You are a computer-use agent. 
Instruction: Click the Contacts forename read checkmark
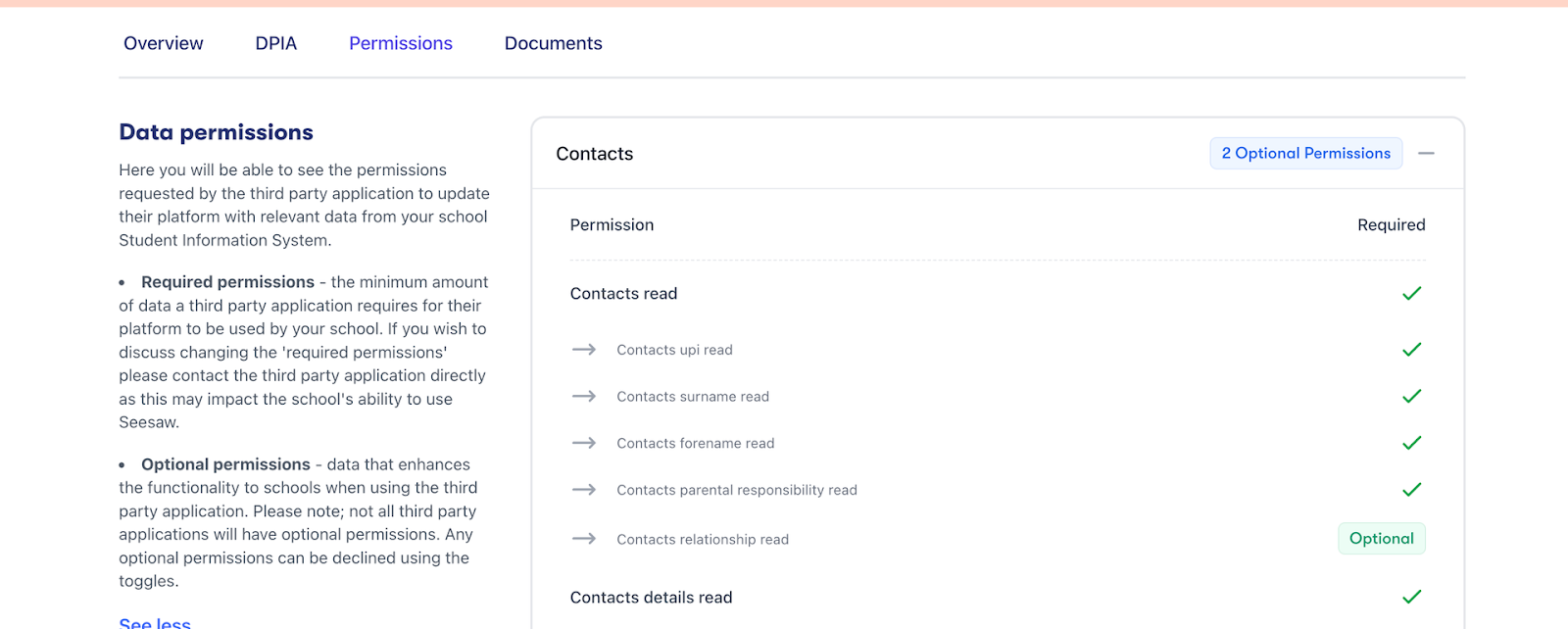(x=1411, y=443)
